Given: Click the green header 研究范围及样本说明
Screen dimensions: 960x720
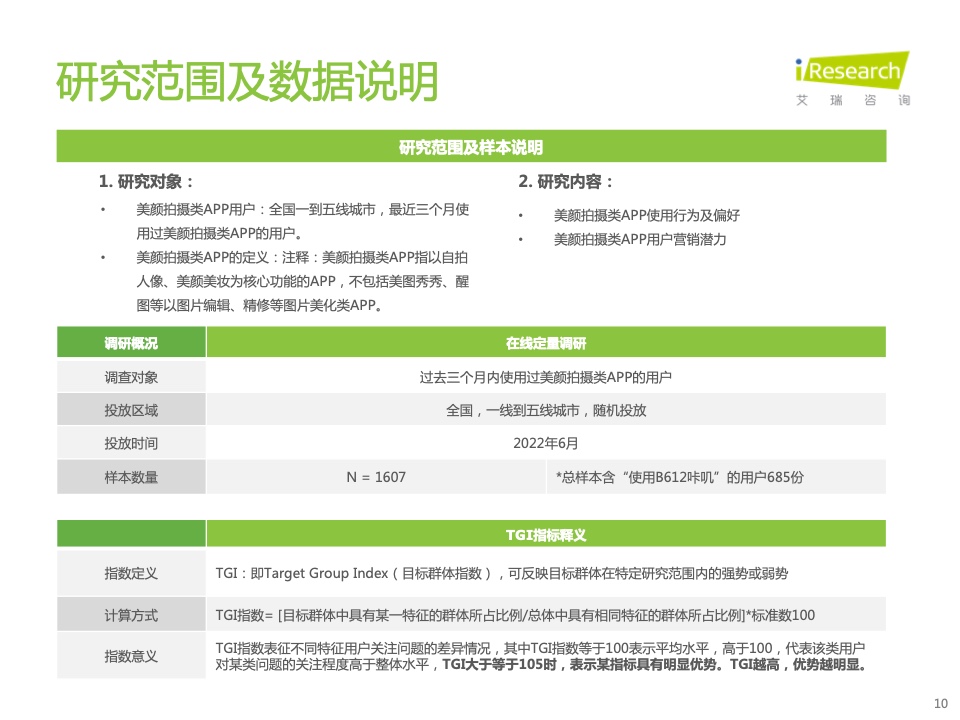Looking at the screenshot, I should 471,146.
